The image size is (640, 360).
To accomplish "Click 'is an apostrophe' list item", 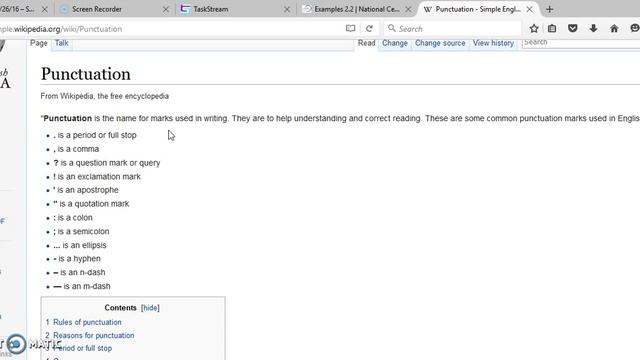I will pyautogui.click(x=86, y=190).
